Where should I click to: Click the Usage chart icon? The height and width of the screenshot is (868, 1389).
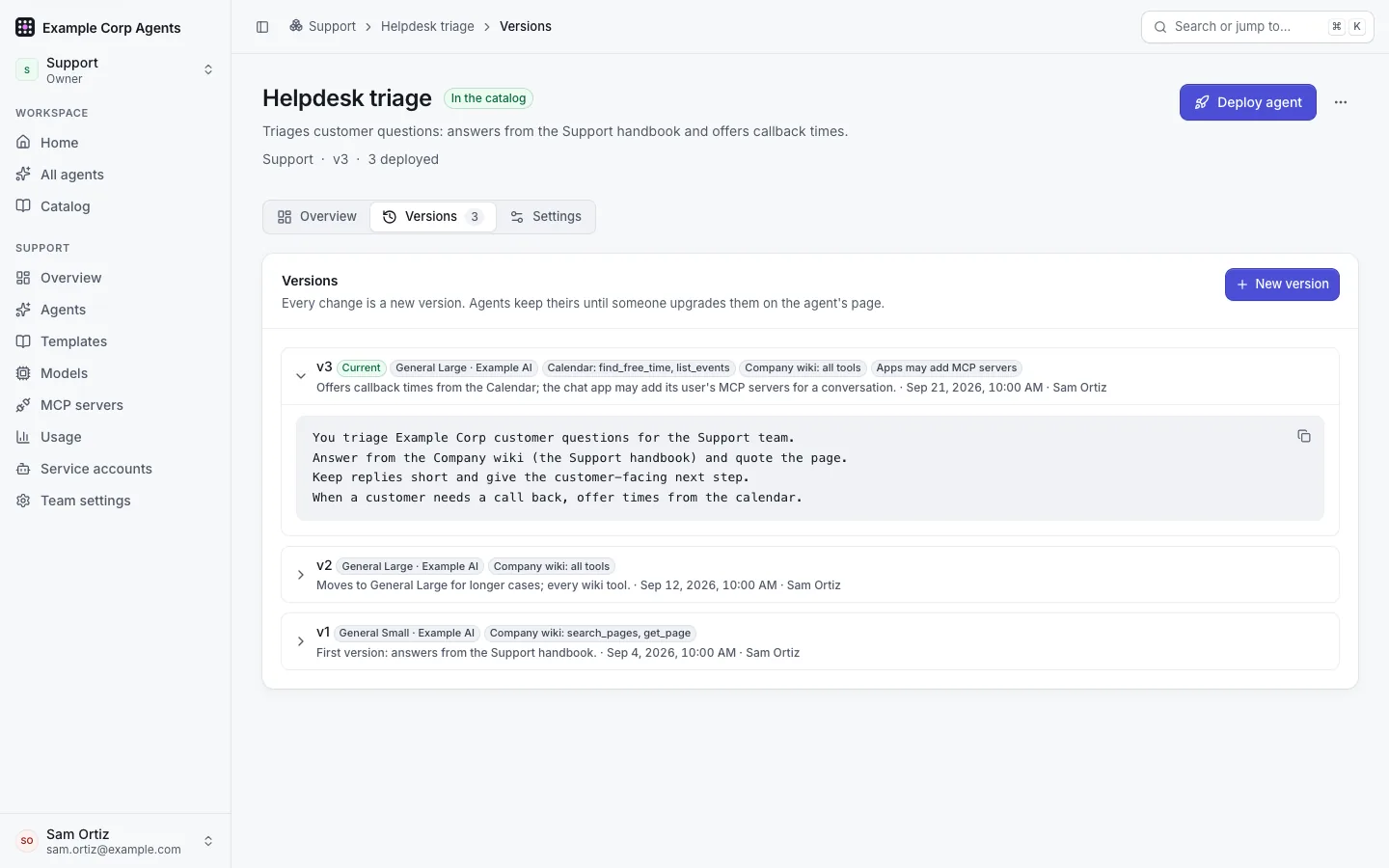tap(23, 437)
